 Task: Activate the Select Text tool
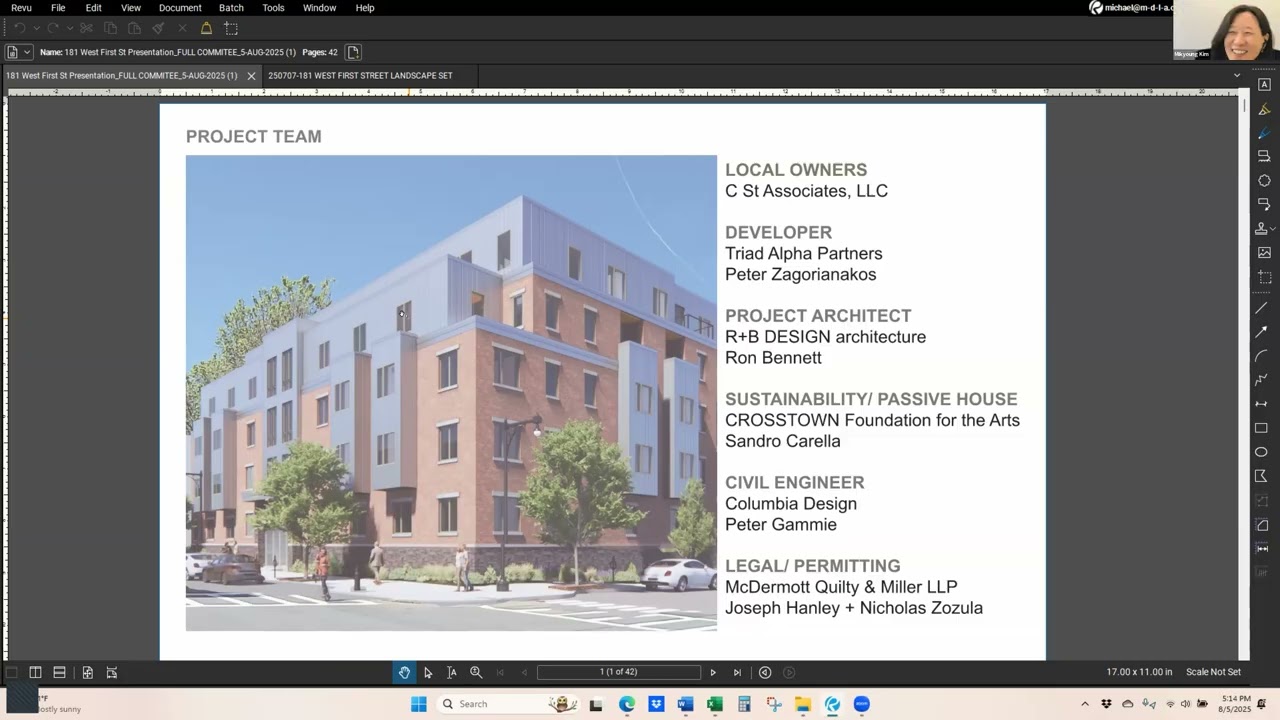tap(452, 672)
